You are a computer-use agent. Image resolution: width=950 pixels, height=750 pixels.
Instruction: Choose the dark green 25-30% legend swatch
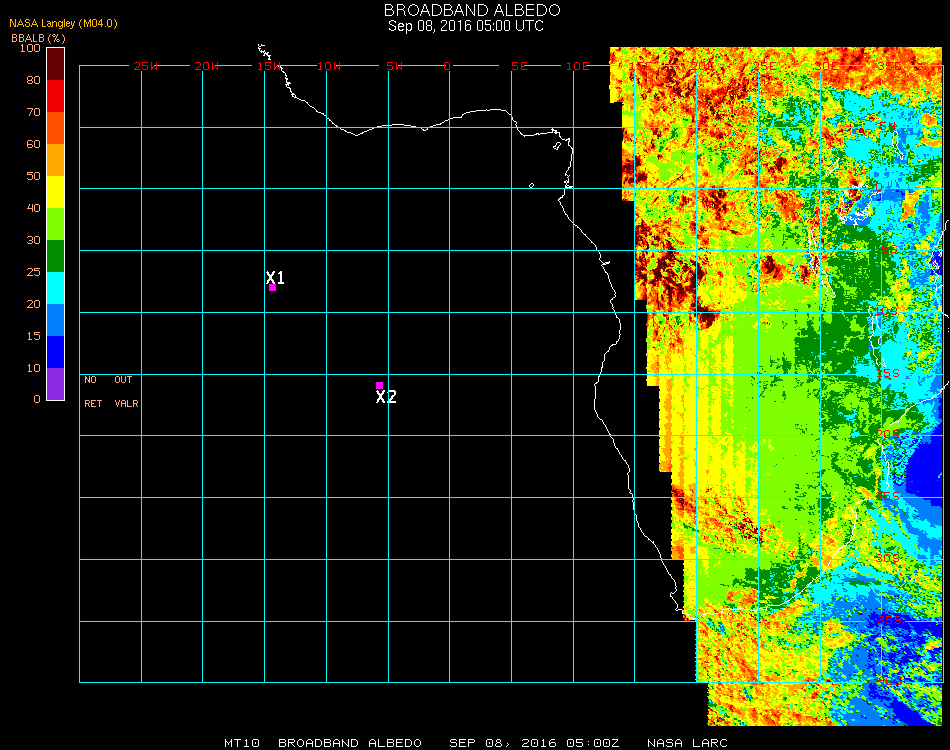click(x=55, y=256)
